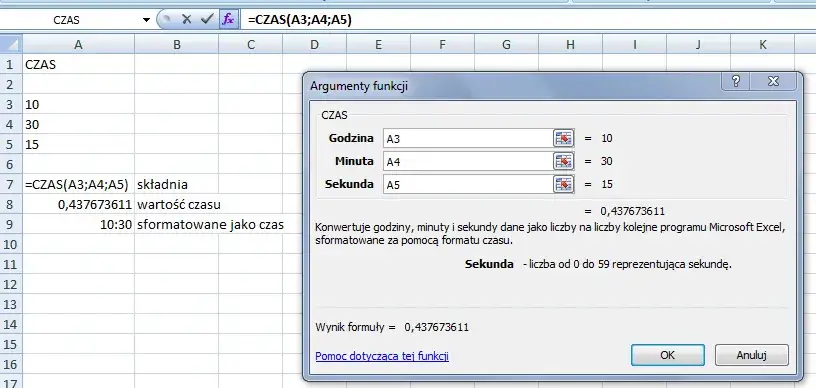Open the Pomoc dotycząca tej funkcji link
Image resolution: width=816 pixels, height=388 pixels.
382,356
